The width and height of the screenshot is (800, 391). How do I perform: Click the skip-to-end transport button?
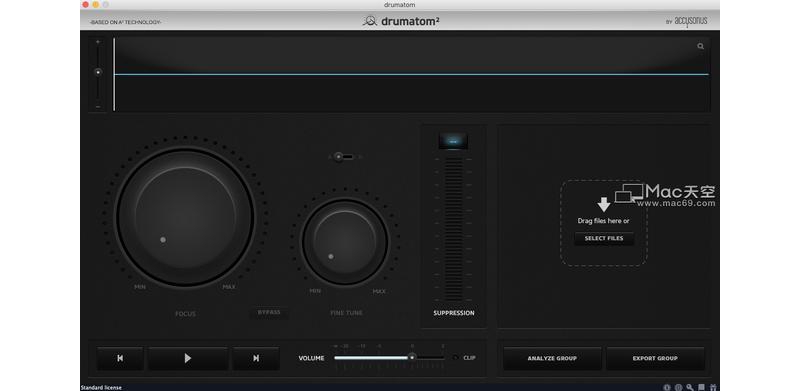pos(256,358)
